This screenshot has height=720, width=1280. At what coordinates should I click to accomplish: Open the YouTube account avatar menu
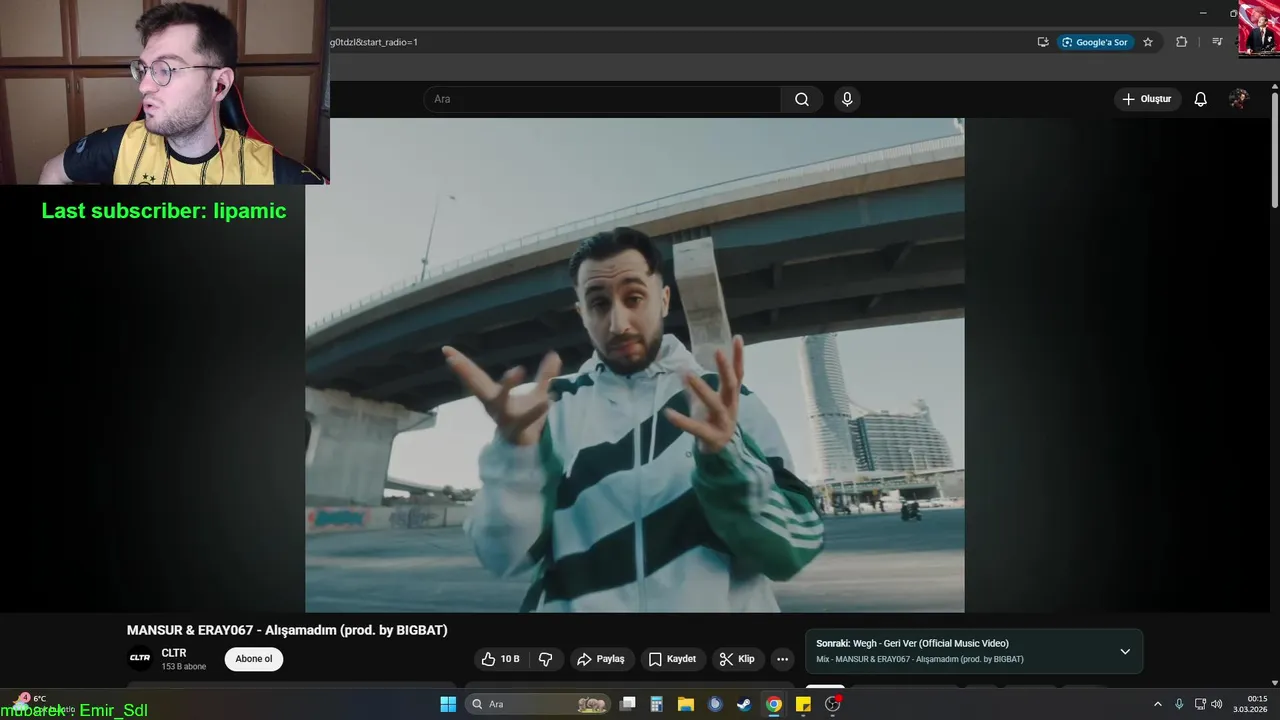pos(1239,99)
